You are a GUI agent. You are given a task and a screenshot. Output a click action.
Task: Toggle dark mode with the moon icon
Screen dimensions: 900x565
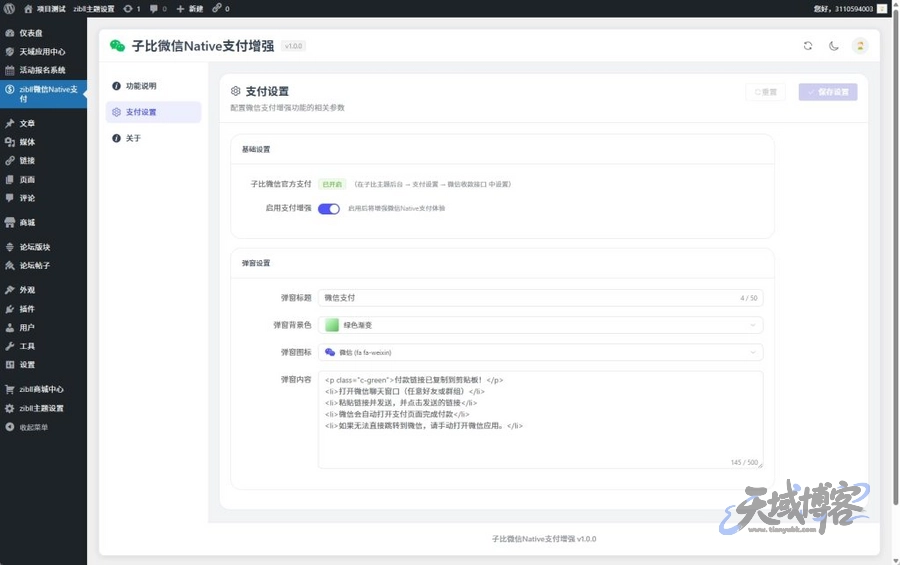[833, 46]
